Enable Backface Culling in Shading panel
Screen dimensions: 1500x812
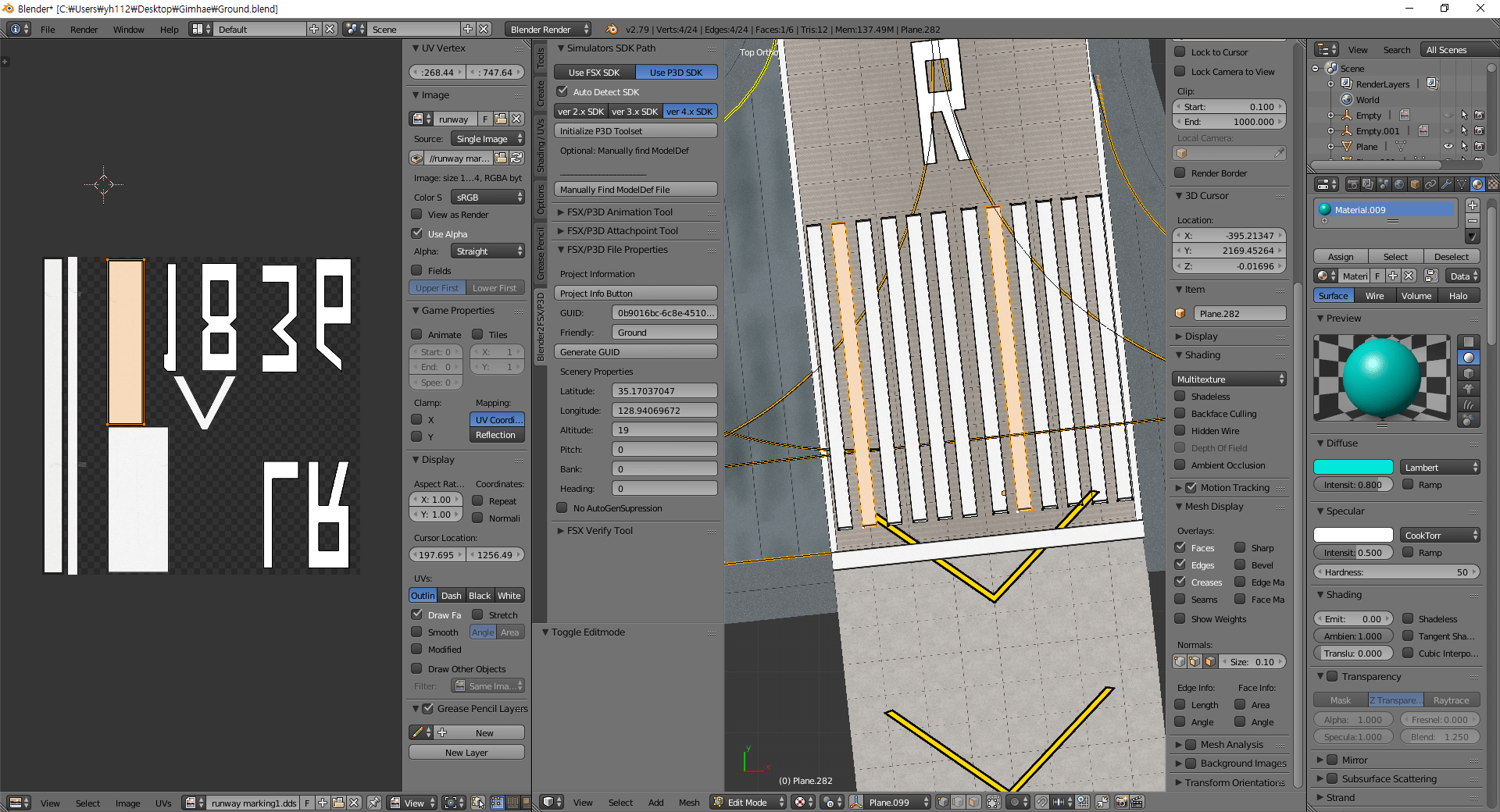click(x=1180, y=414)
